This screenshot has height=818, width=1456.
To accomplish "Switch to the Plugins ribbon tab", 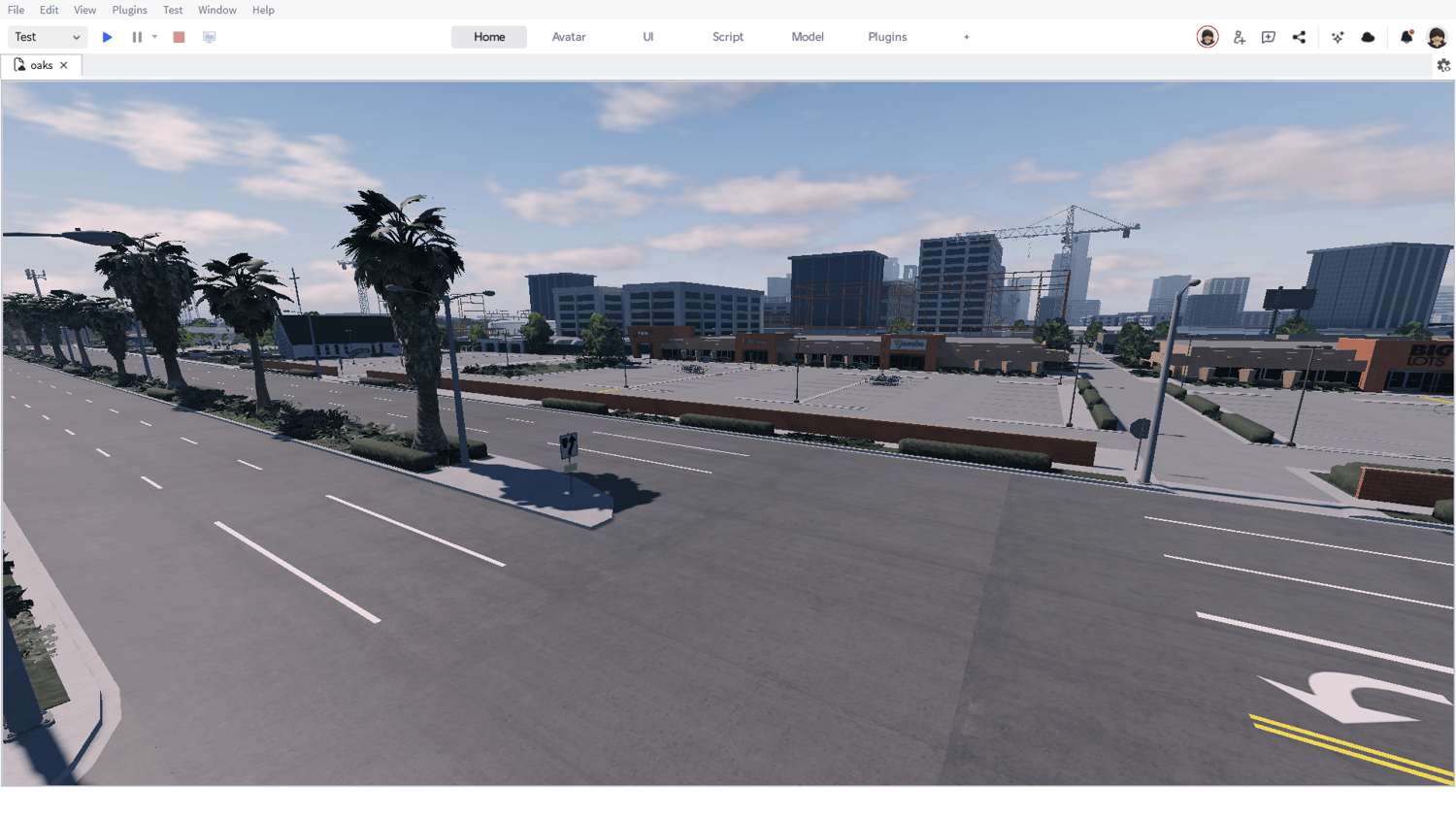I will (887, 37).
